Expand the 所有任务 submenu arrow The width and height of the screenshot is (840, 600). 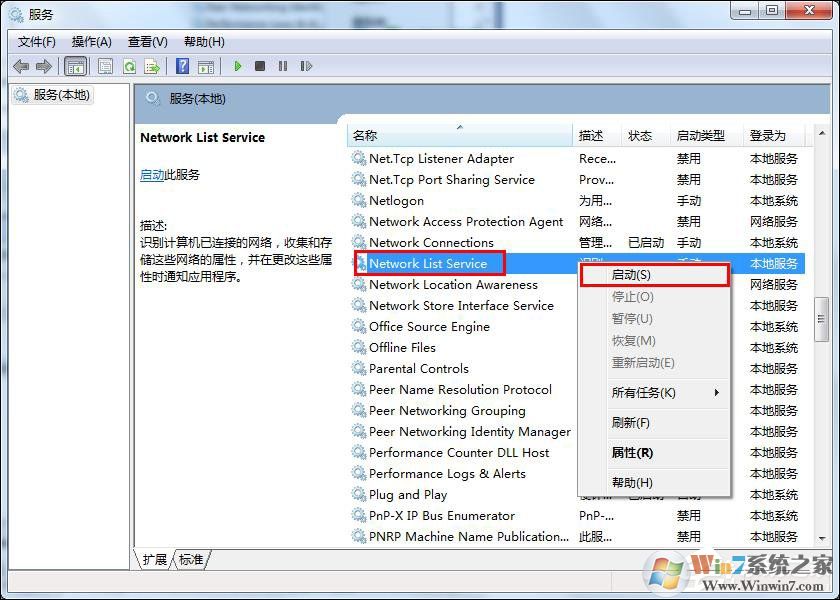coord(715,393)
